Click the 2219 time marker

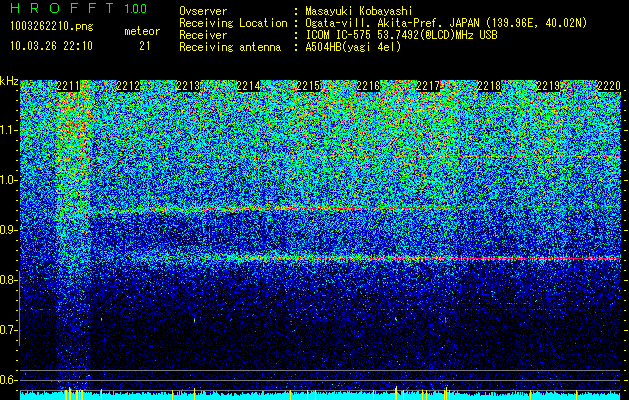point(548,86)
